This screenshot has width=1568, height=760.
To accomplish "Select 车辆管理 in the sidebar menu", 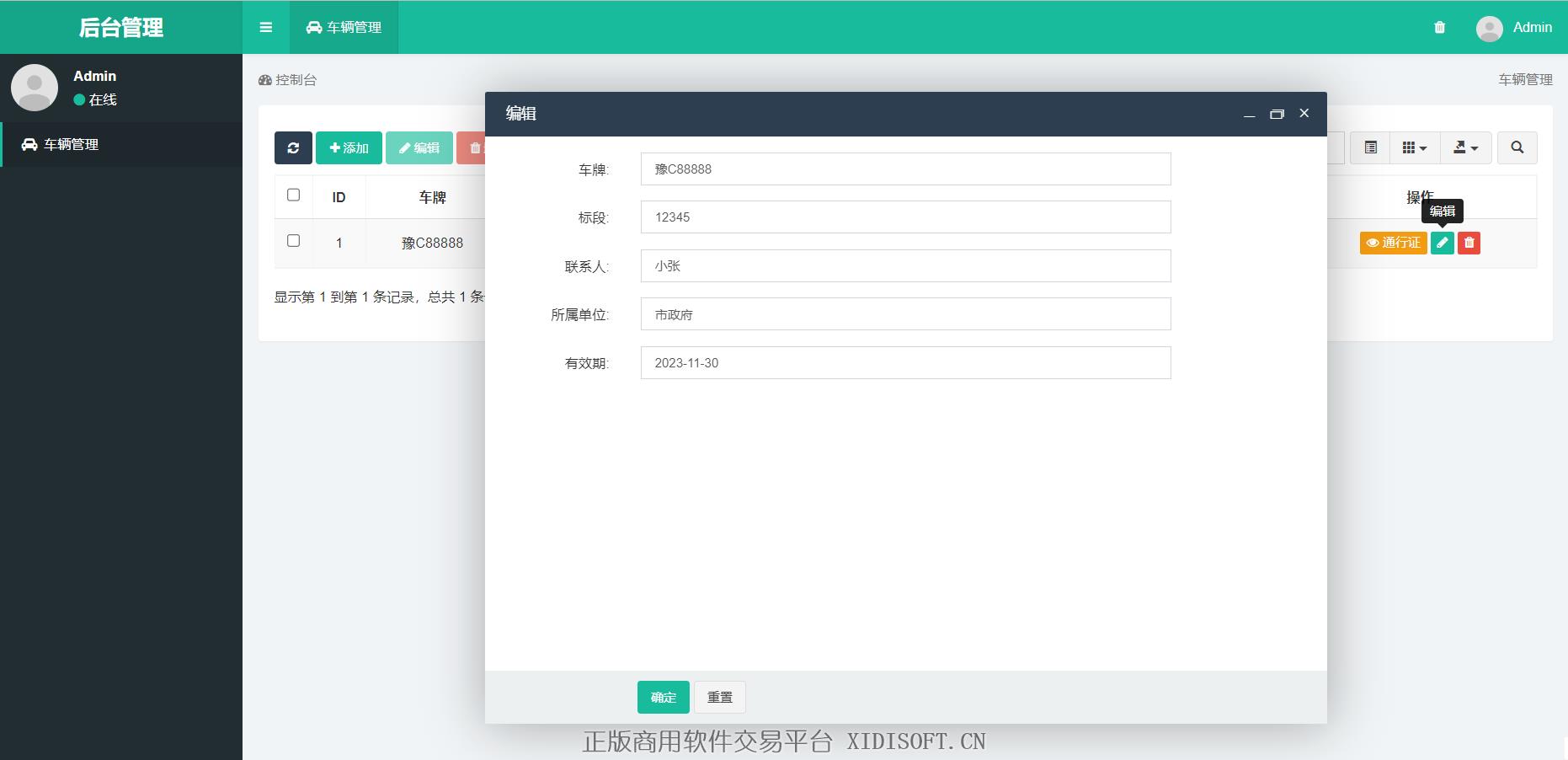I will click(x=72, y=145).
